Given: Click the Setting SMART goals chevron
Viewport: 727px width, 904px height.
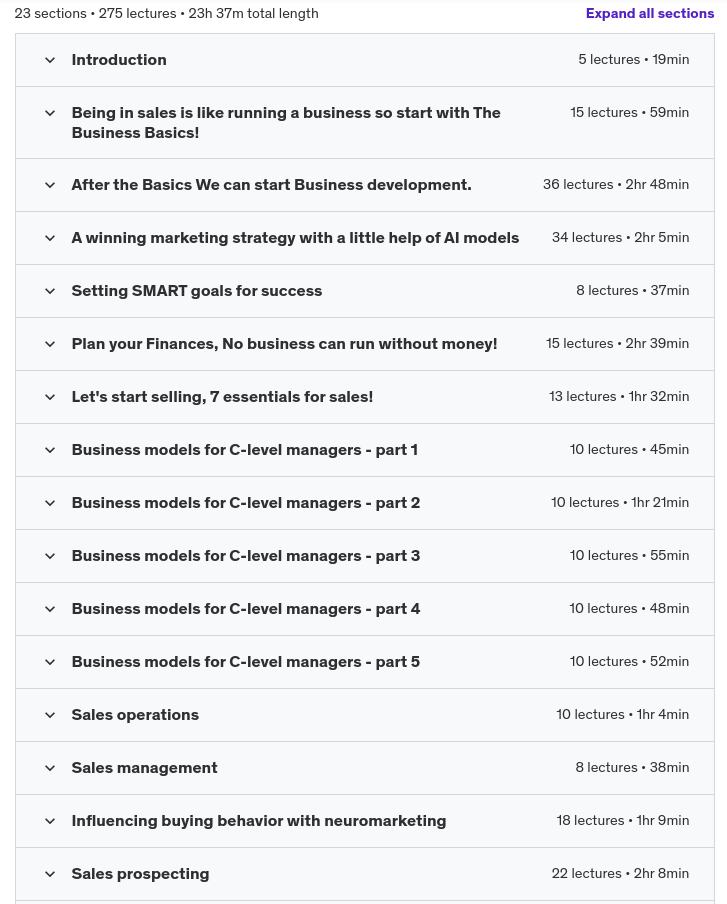Looking at the screenshot, I should point(50,291).
